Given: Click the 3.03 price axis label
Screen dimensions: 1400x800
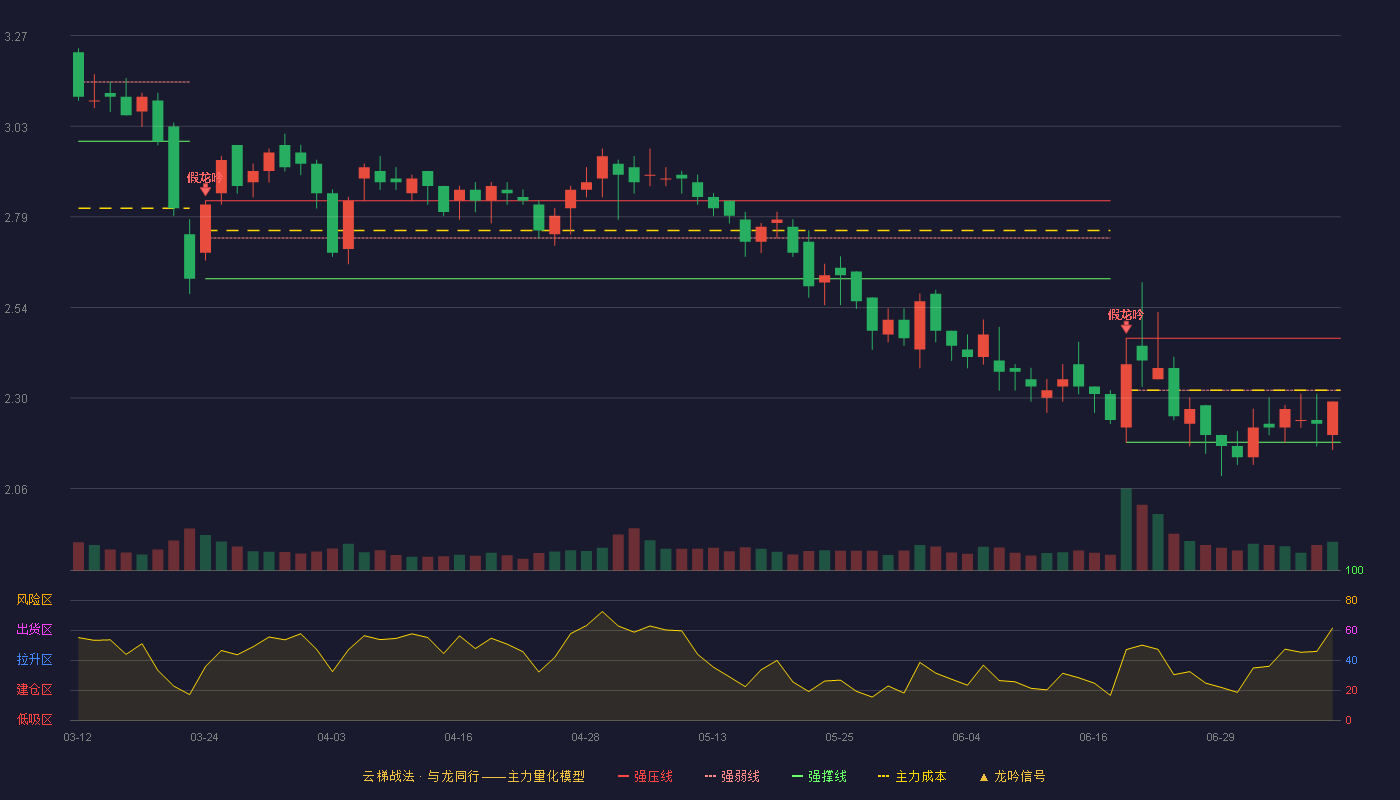Looking at the screenshot, I should 16,128.
